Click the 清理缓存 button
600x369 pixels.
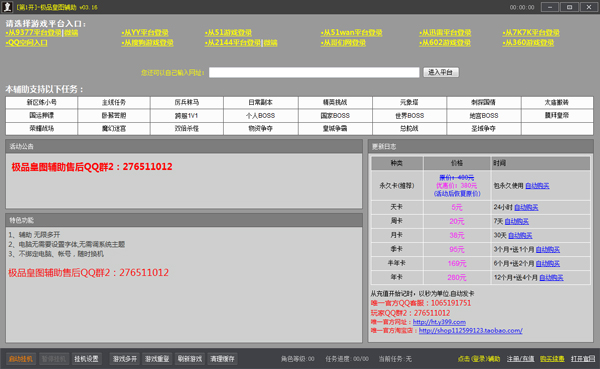coord(222,359)
